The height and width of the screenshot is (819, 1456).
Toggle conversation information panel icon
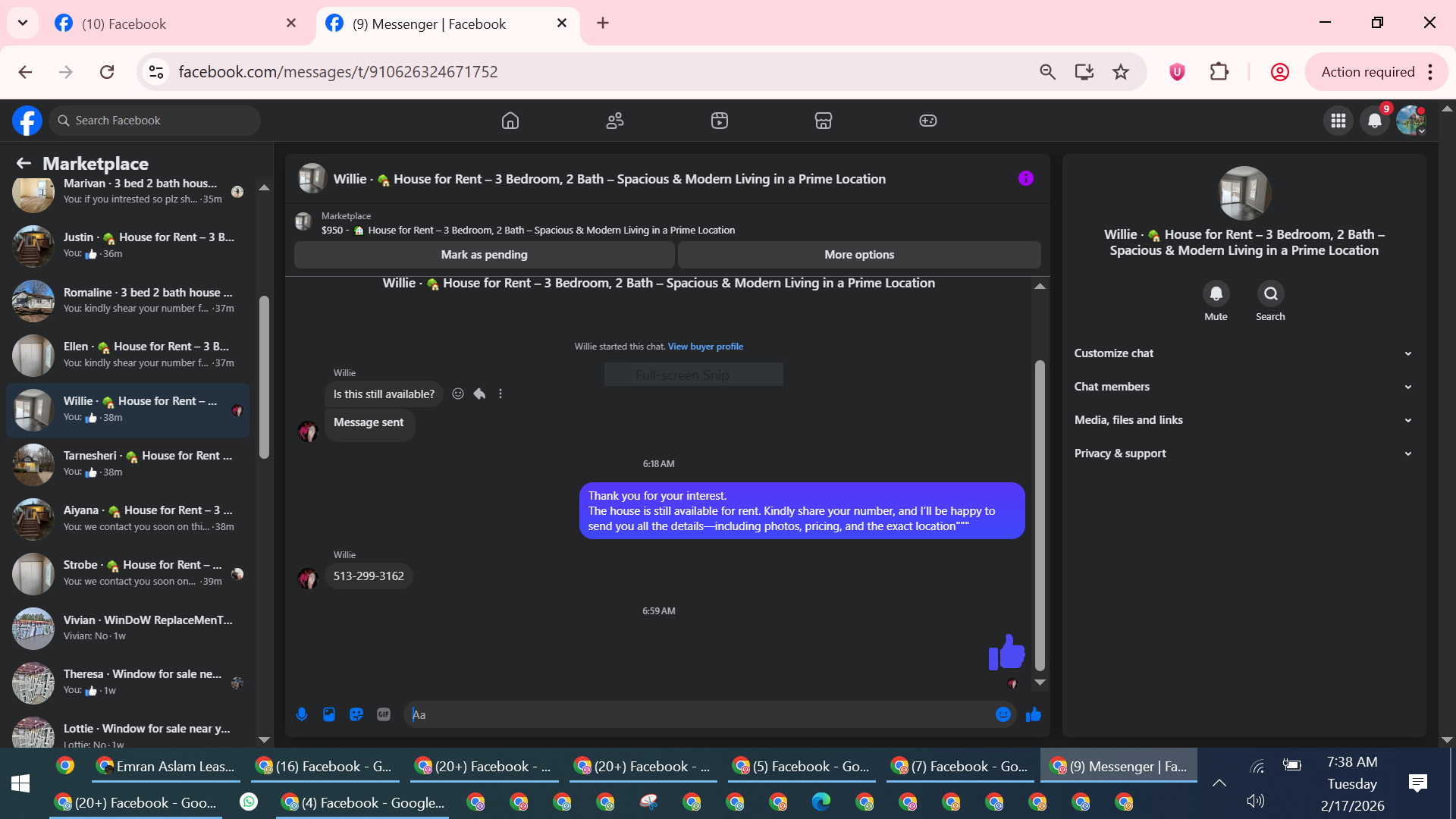click(1025, 179)
